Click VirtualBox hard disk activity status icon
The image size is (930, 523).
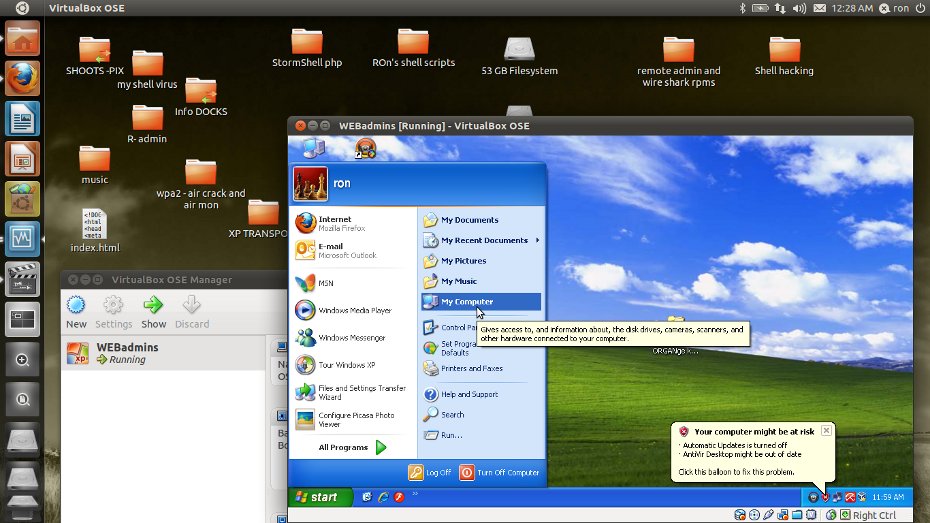740,515
